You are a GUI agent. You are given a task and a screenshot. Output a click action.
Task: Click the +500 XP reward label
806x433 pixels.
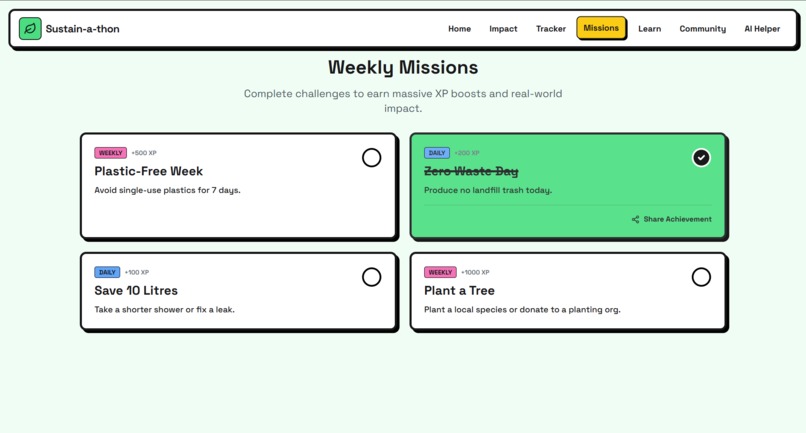pyautogui.click(x=144, y=153)
